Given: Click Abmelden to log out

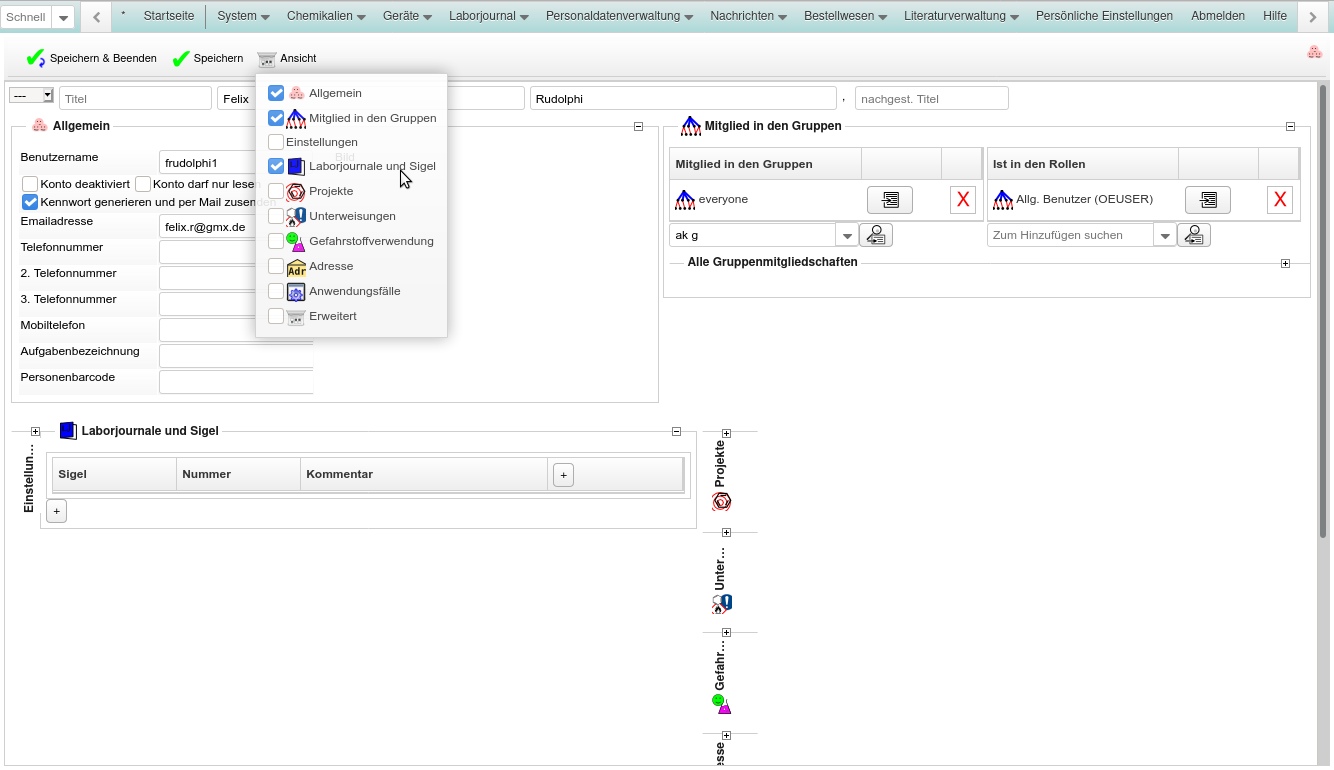Looking at the screenshot, I should [x=1218, y=16].
